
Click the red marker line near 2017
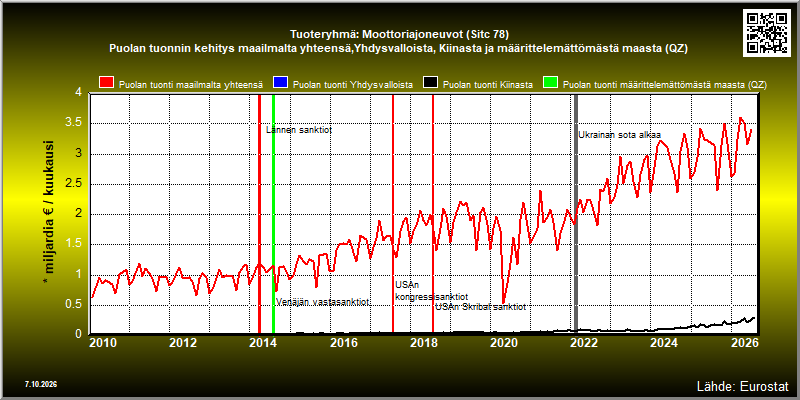[393, 214]
